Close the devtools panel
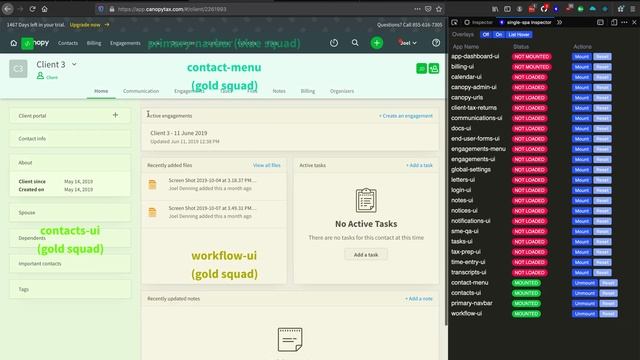 (634, 22)
